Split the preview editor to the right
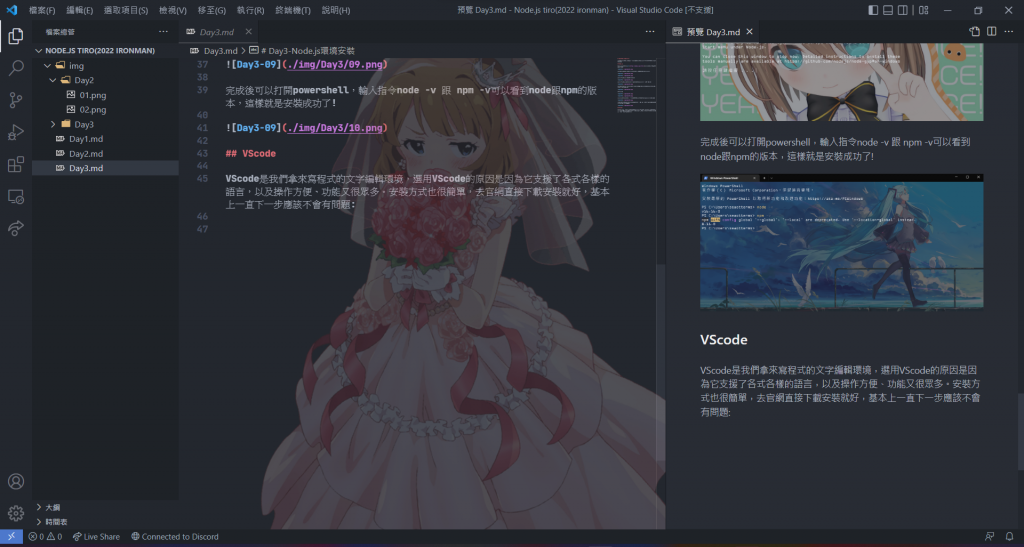Image resolution: width=1024 pixels, height=547 pixels. pyautogui.click(x=991, y=31)
